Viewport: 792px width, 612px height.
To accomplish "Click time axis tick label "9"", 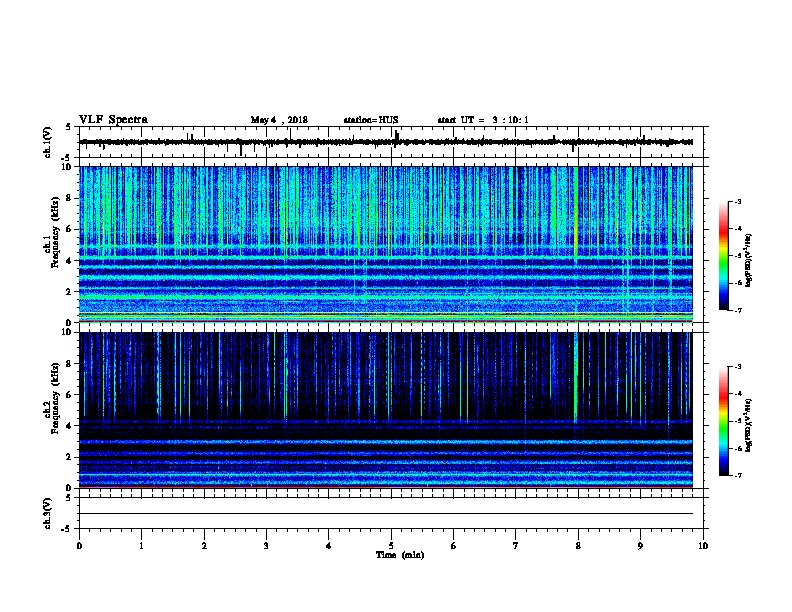I will 640,546.
